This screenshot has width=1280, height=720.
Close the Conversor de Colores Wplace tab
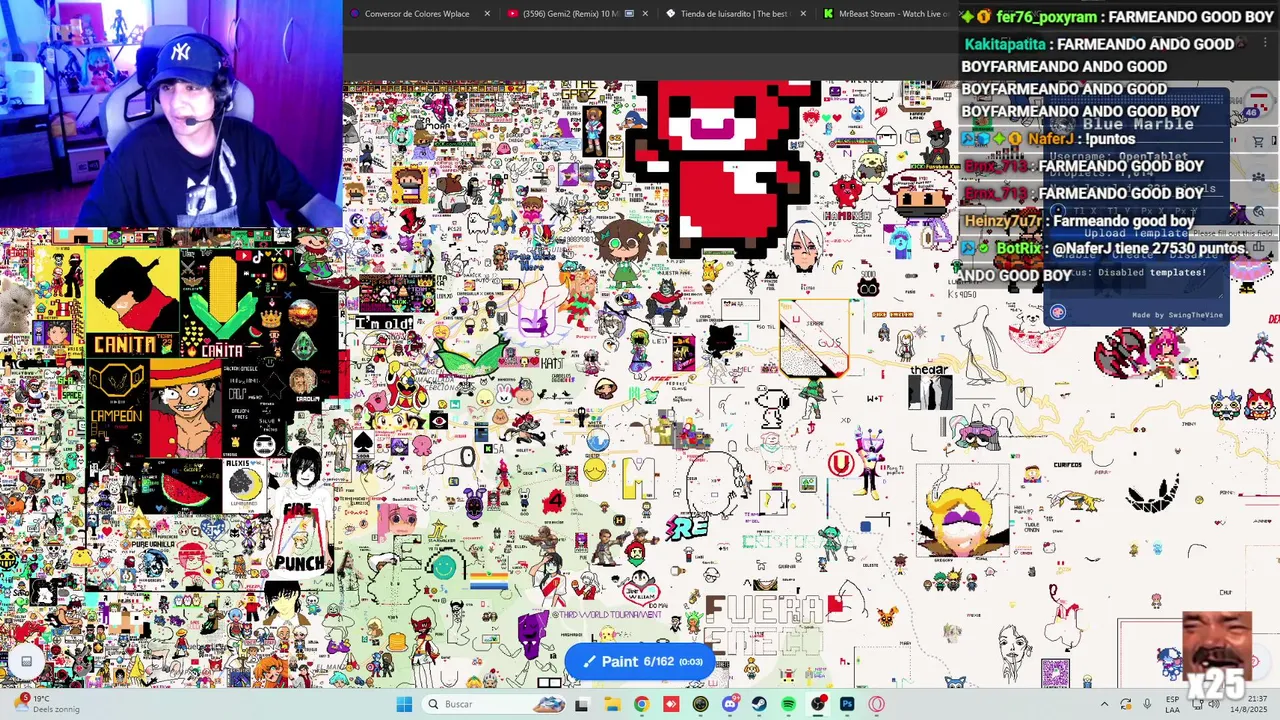[487, 14]
